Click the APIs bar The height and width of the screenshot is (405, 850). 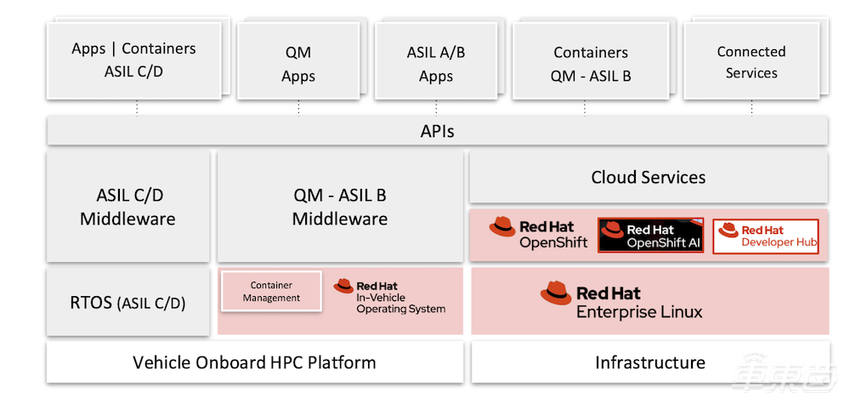tap(437, 131)
